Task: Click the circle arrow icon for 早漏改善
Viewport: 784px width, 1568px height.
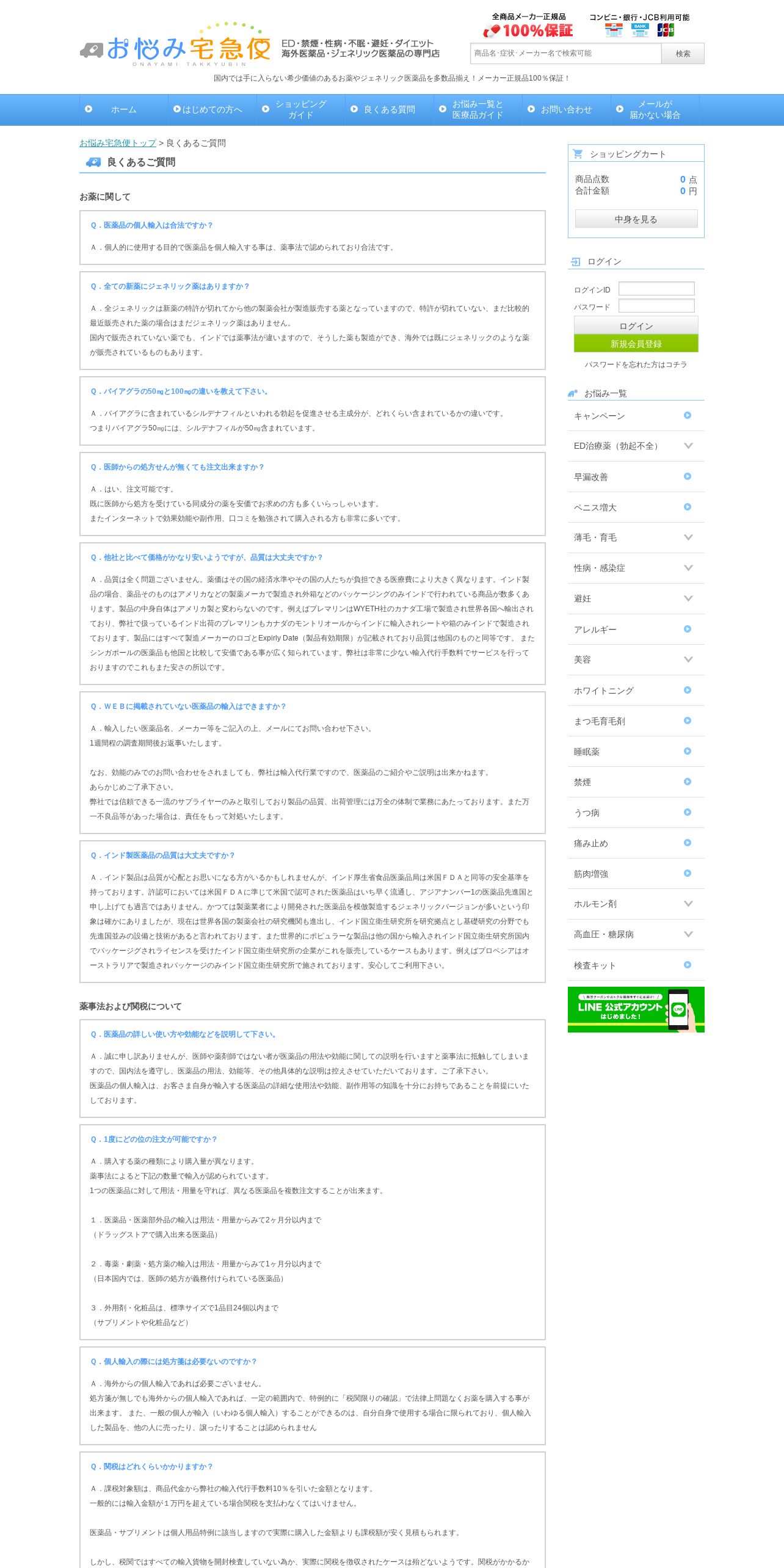Action: (688, 476)
